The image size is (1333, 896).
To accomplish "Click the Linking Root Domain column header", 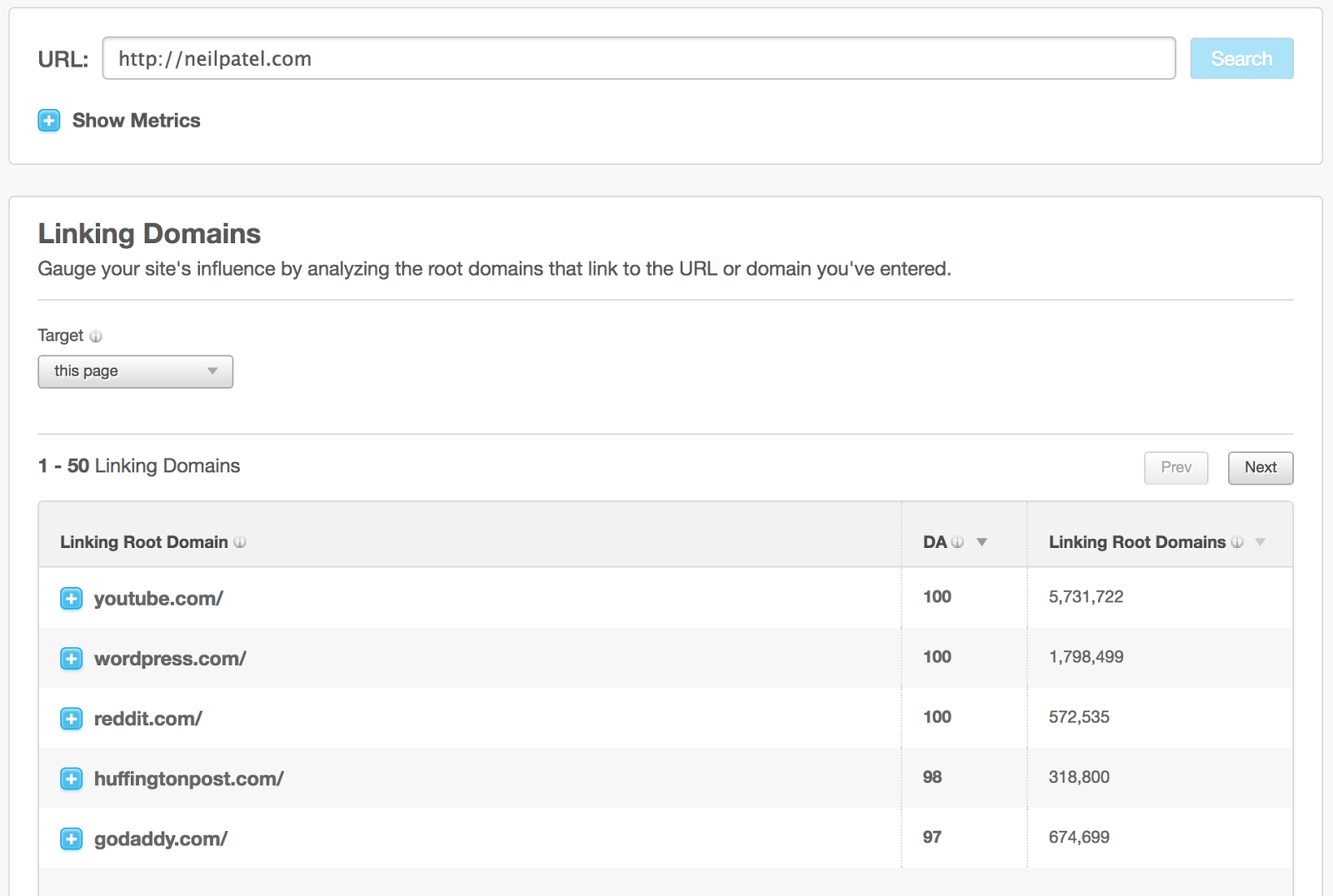I will [144, 542].
